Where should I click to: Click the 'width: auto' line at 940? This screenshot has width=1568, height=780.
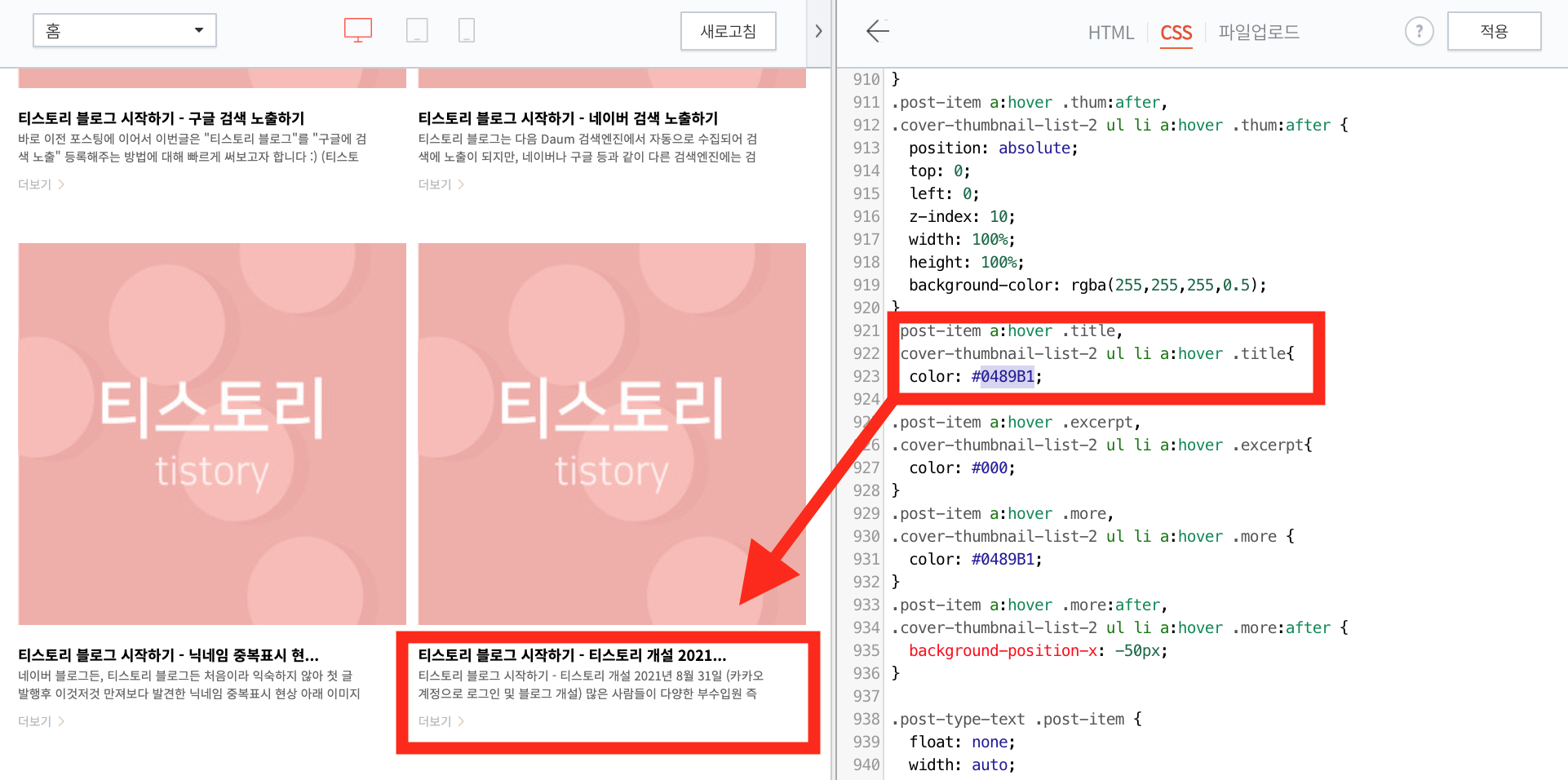click(x=962, y=764)
